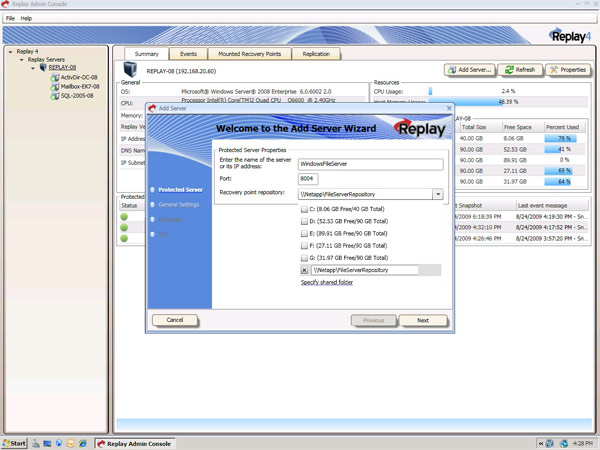Remove the \\Netapp\FileServerRepository entry with X icon

tap(305, 270)
